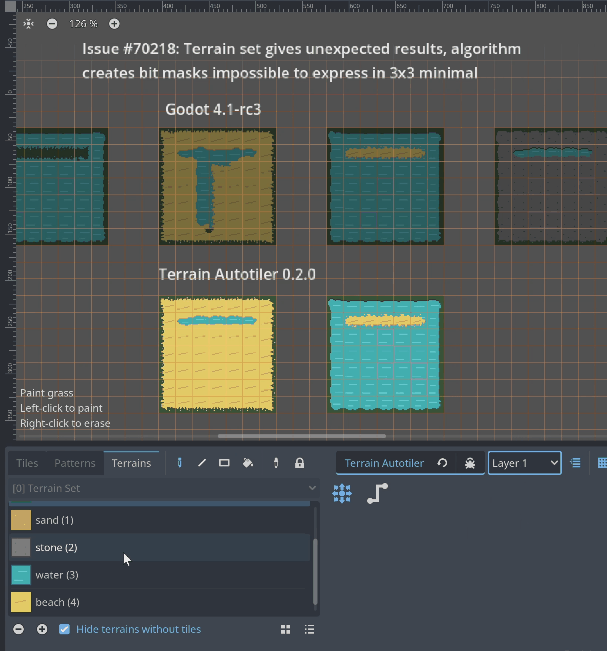Select the stone (2) terrain
Image resolution: width=607 pixels, height=651 pixels.
pyautogui.click(x=159, y=548)
